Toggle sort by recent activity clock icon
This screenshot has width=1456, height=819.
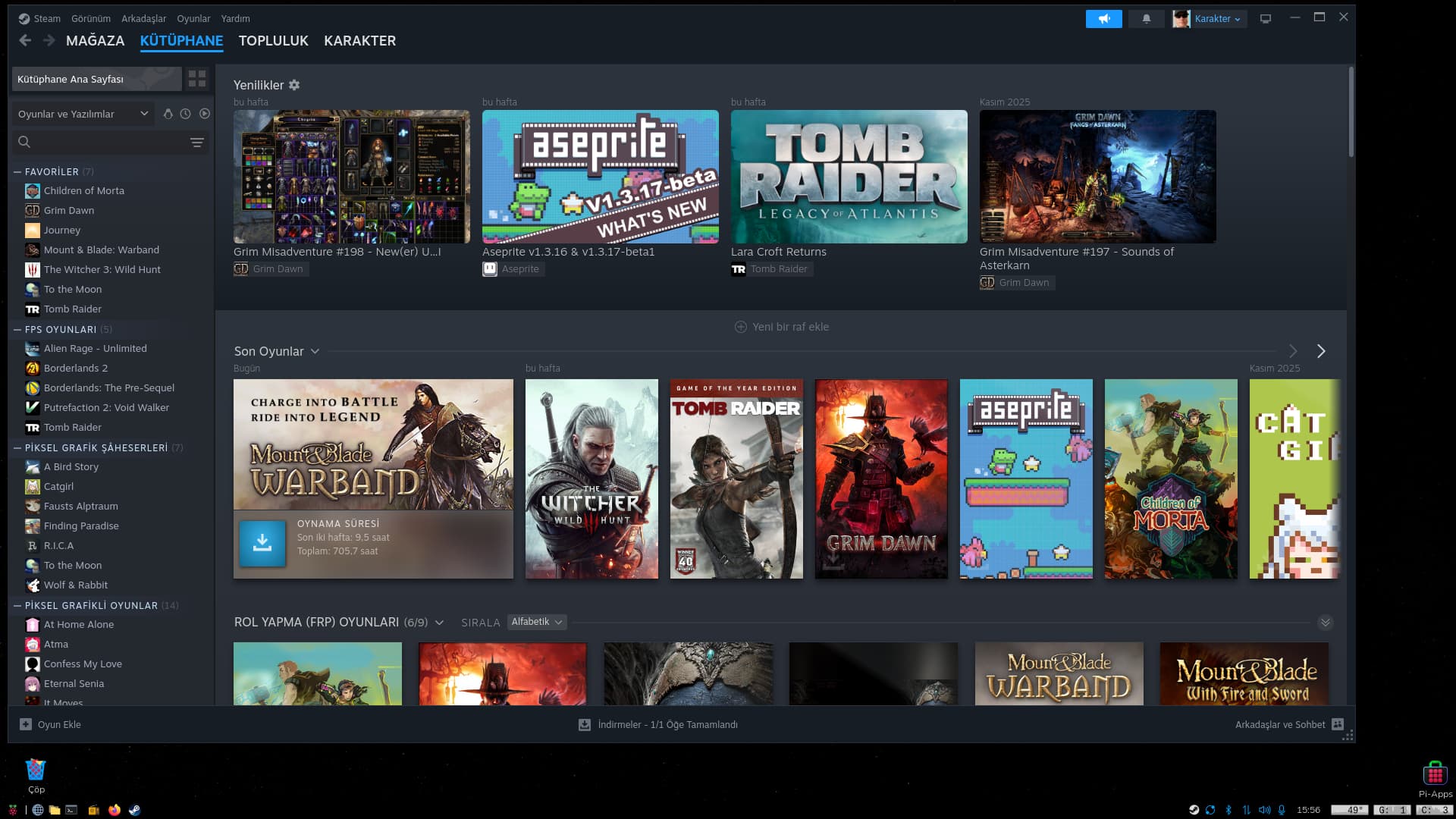point(186,114)
